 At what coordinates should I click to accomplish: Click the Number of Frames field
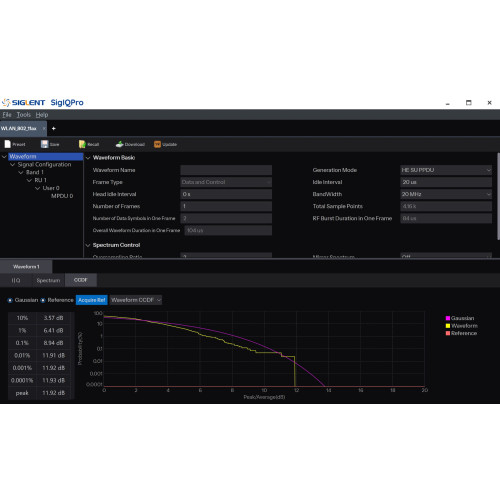coord(226,206)
